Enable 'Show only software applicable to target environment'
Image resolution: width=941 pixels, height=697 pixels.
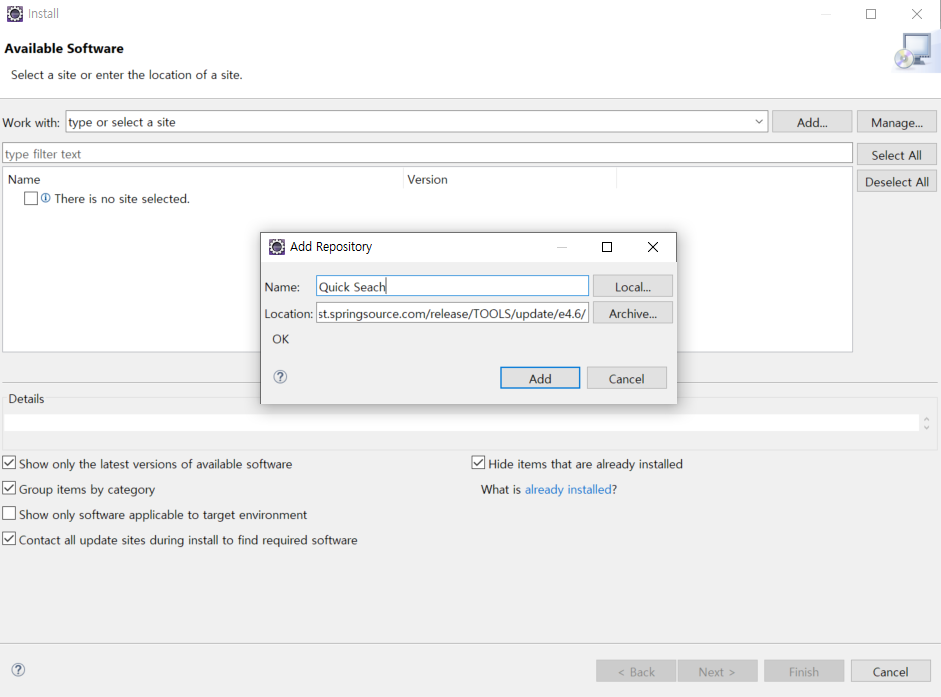pos(9,513)
